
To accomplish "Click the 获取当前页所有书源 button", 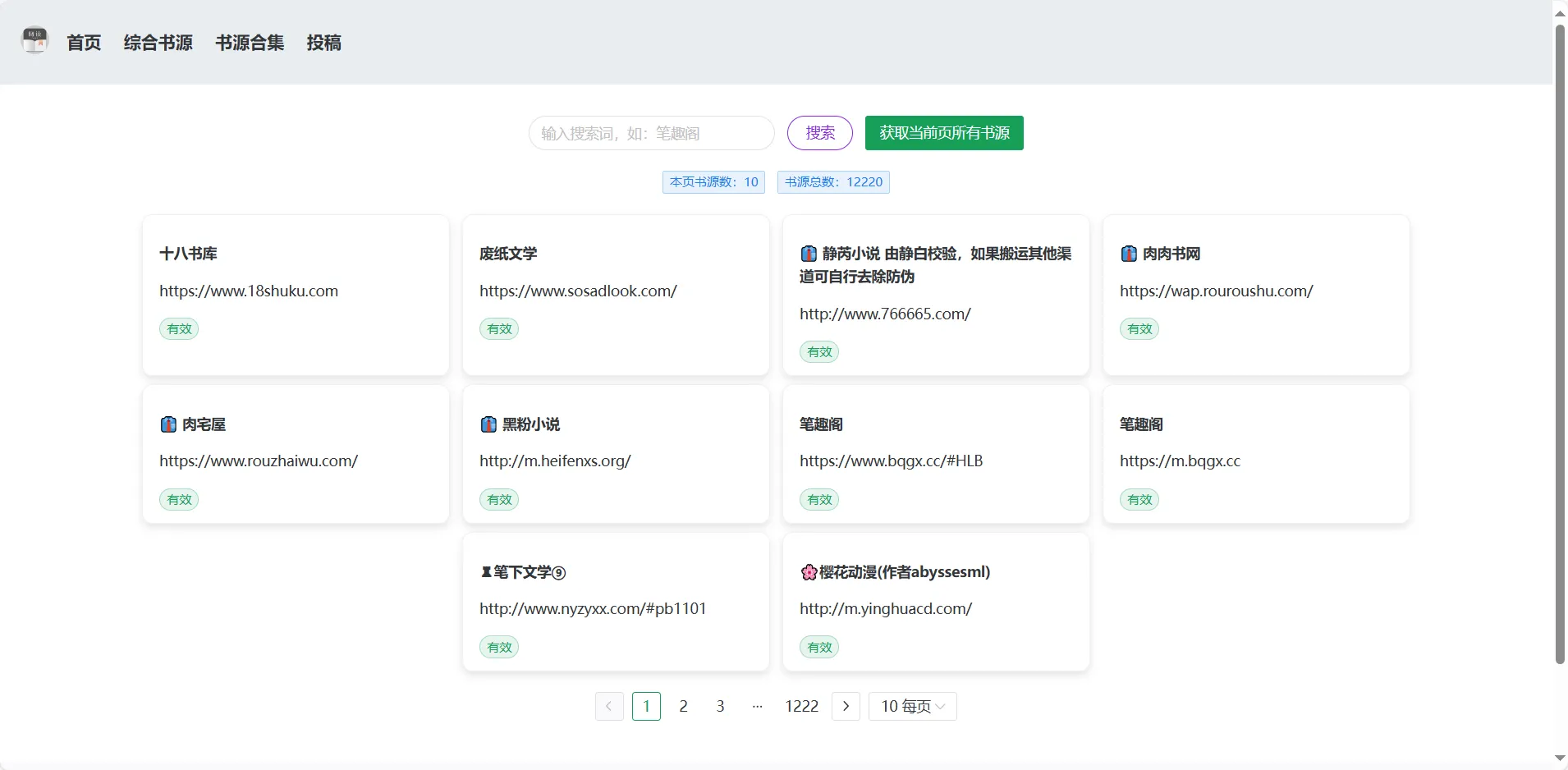I will point(944,133).
